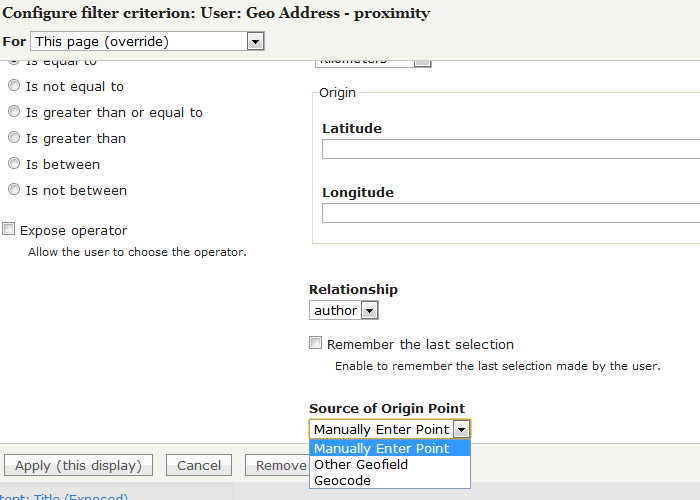This screenshot has width=700, height=500.
Task: Focus the Longitude input field
Action: coord(510,213)
